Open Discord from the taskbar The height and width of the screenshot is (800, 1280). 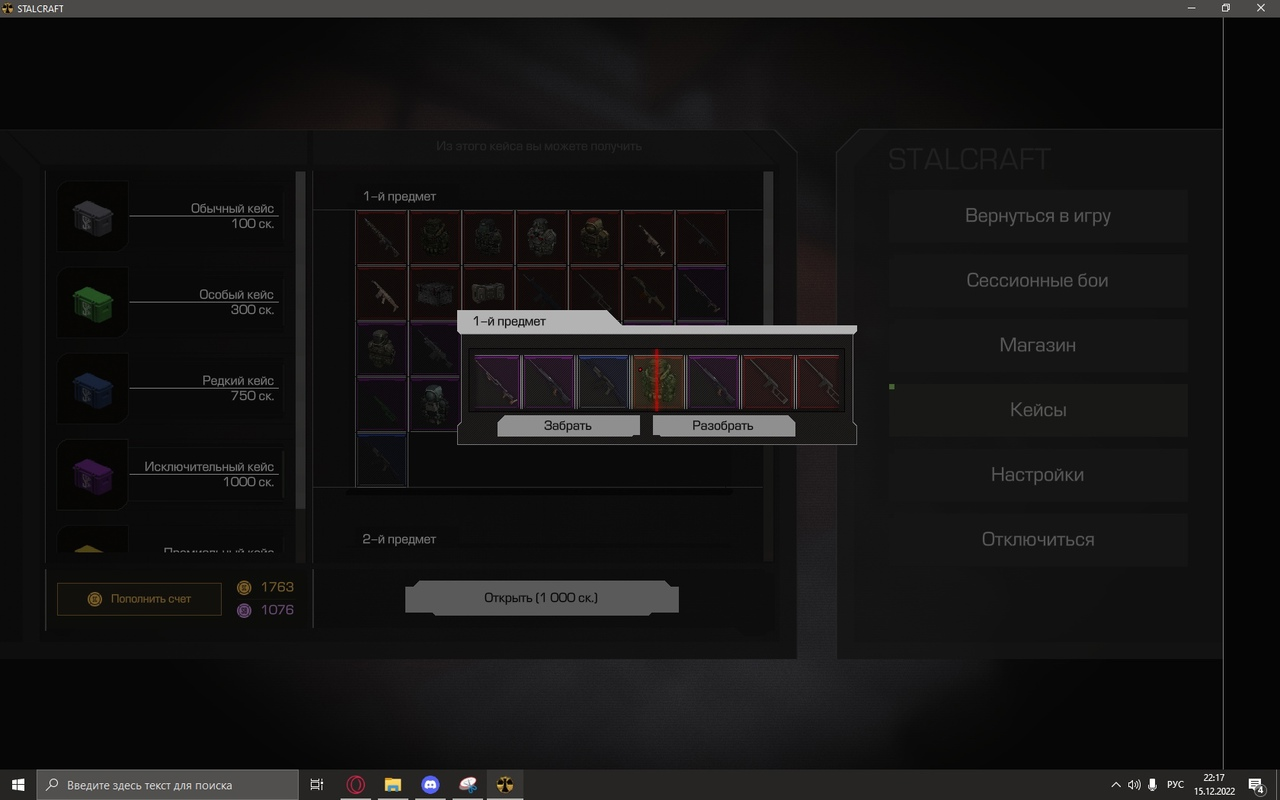pos(431,785)
